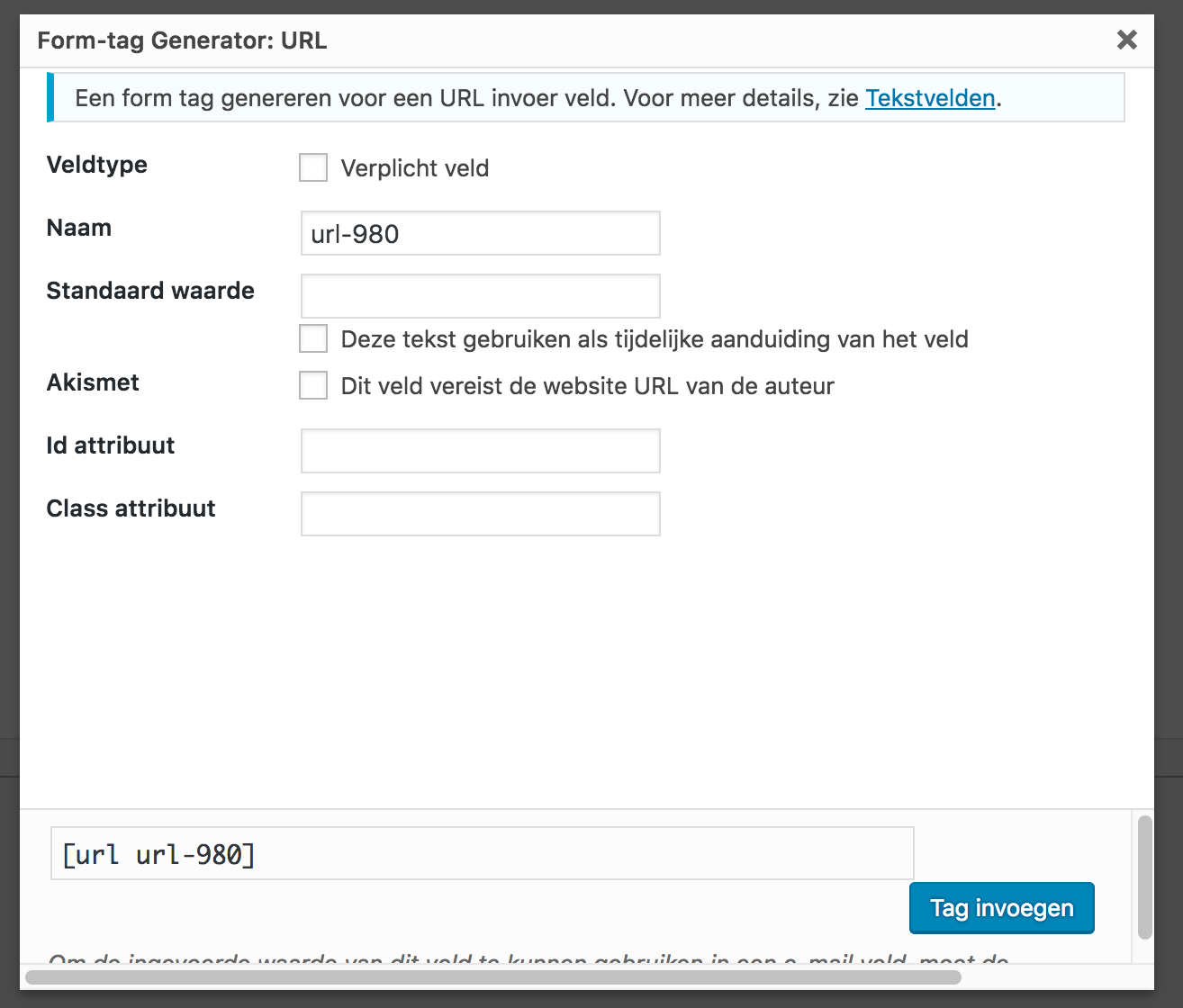Close the Form-tag Generator dialog
This screenshot has width=1183, height=1008.
1126,40
